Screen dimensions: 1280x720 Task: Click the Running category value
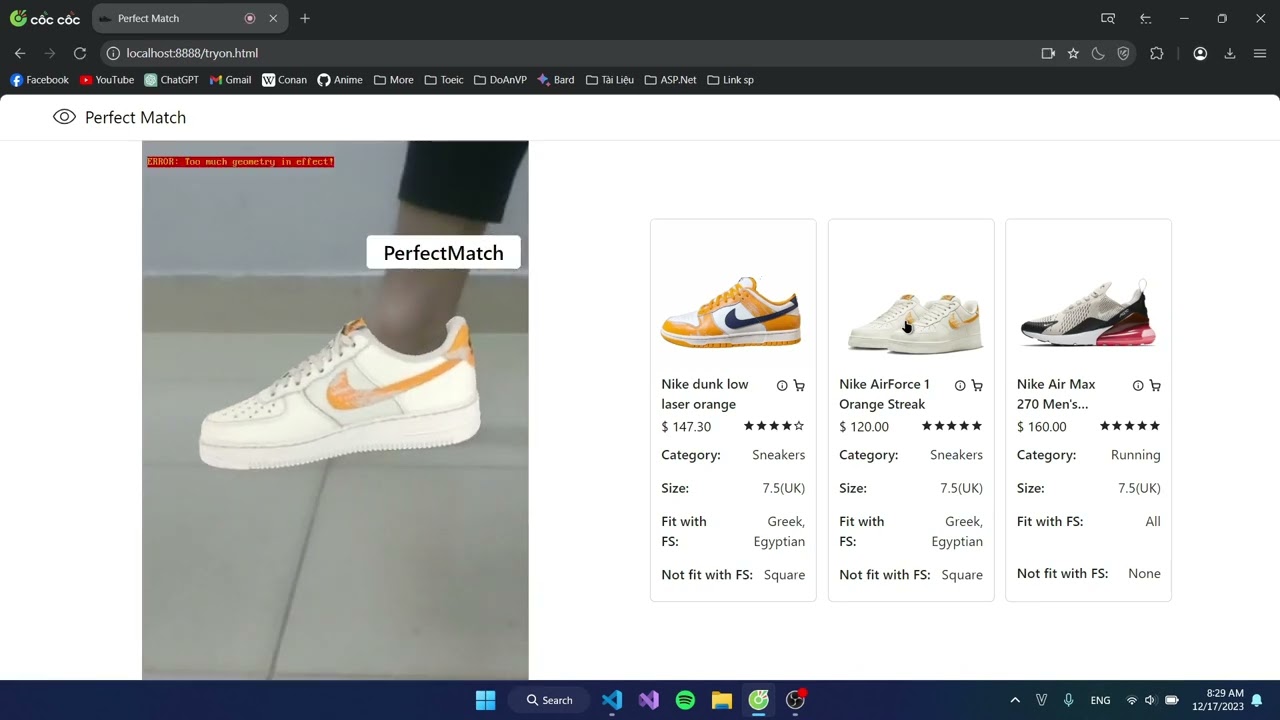[1136, 455]
